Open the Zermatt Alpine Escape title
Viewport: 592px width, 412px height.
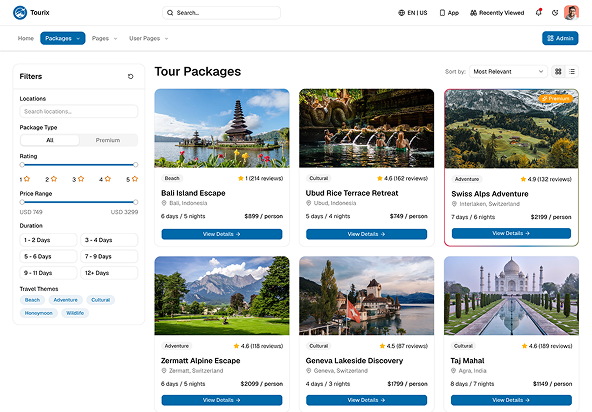[x=200, y=361]
